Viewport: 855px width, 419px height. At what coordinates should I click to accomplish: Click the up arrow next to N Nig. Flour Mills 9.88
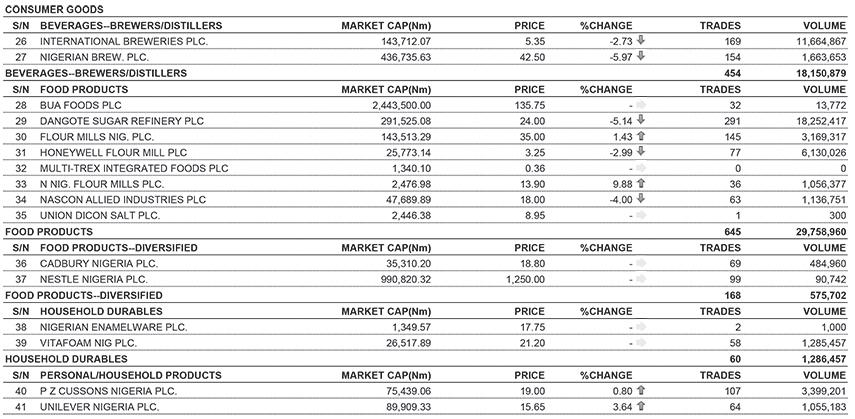(641, 184)
